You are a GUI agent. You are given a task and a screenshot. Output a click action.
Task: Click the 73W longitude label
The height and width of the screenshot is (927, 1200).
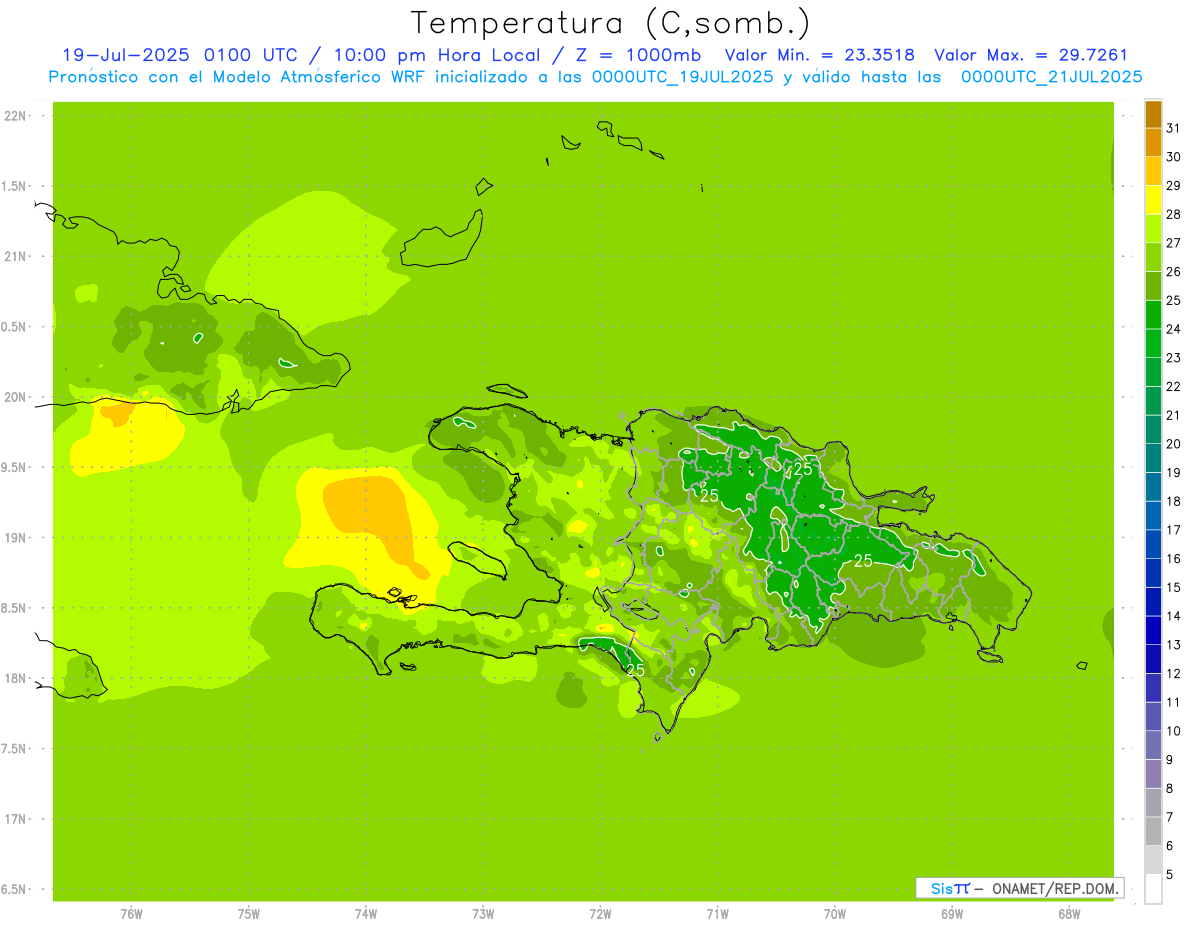tap(483, 914)
